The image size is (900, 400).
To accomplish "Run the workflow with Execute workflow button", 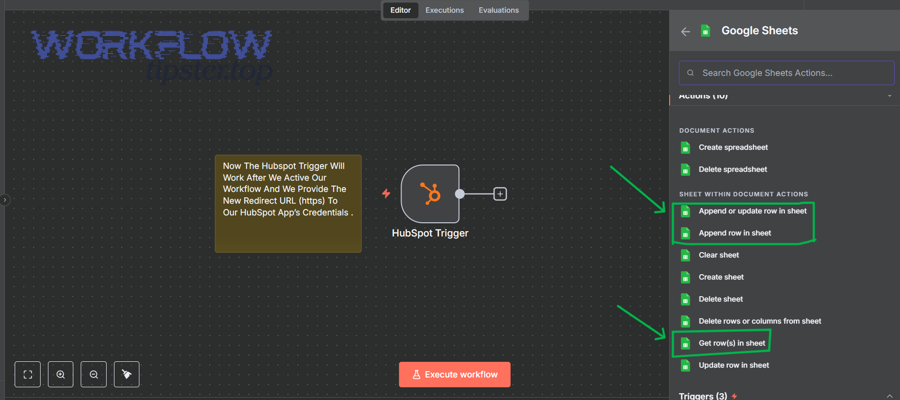I will click(x=455, y=375).
